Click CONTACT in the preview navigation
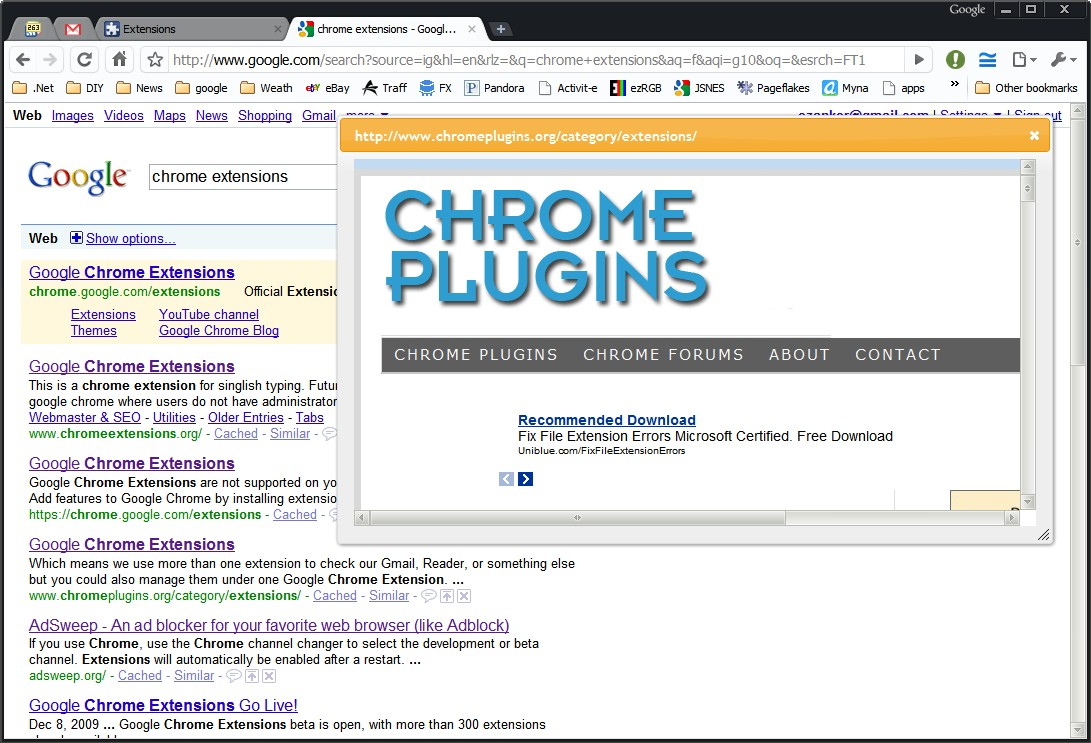The width and height of the screenshot is (1091, 743). coord(898,355)
